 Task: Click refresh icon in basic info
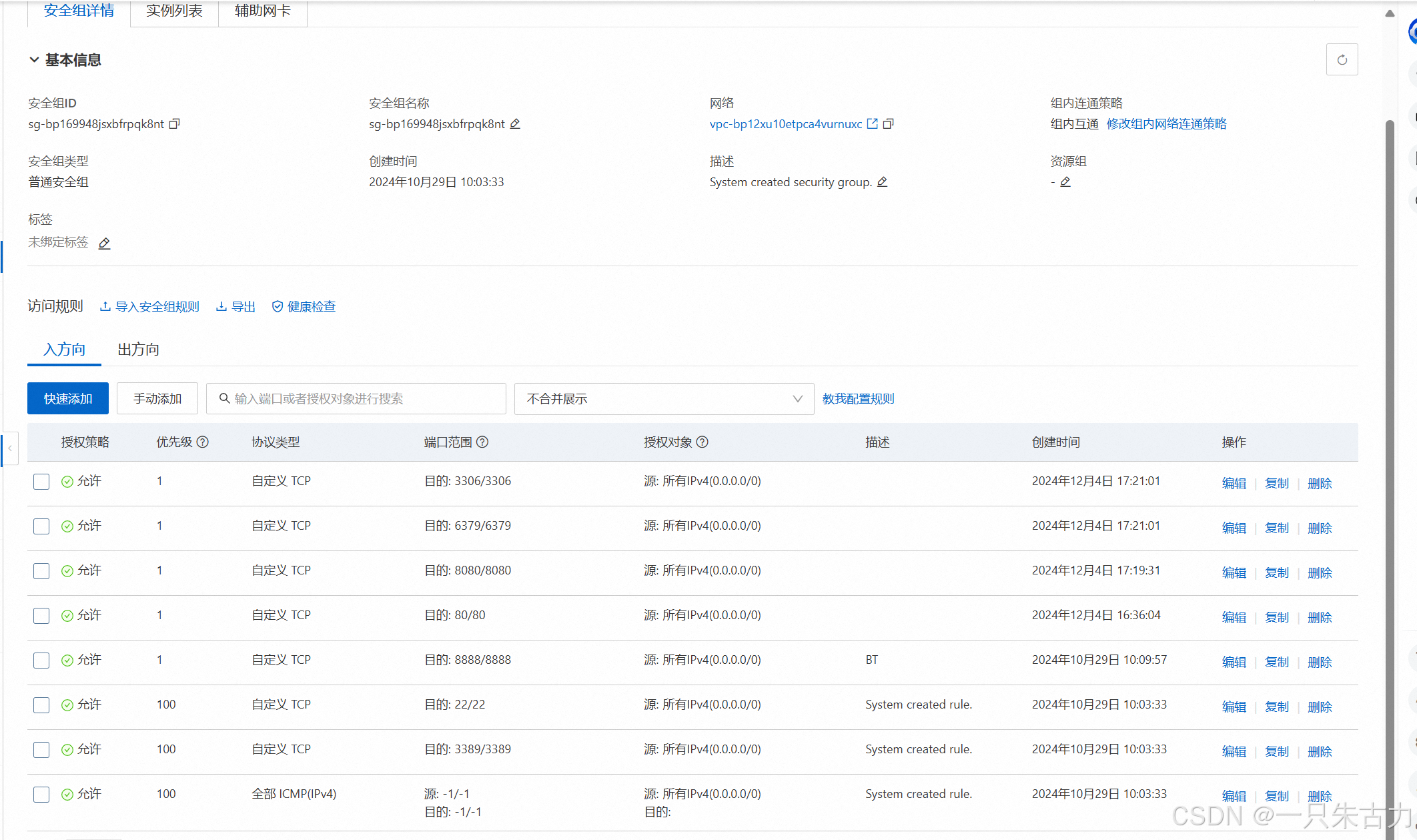[x=1342, y=60]
